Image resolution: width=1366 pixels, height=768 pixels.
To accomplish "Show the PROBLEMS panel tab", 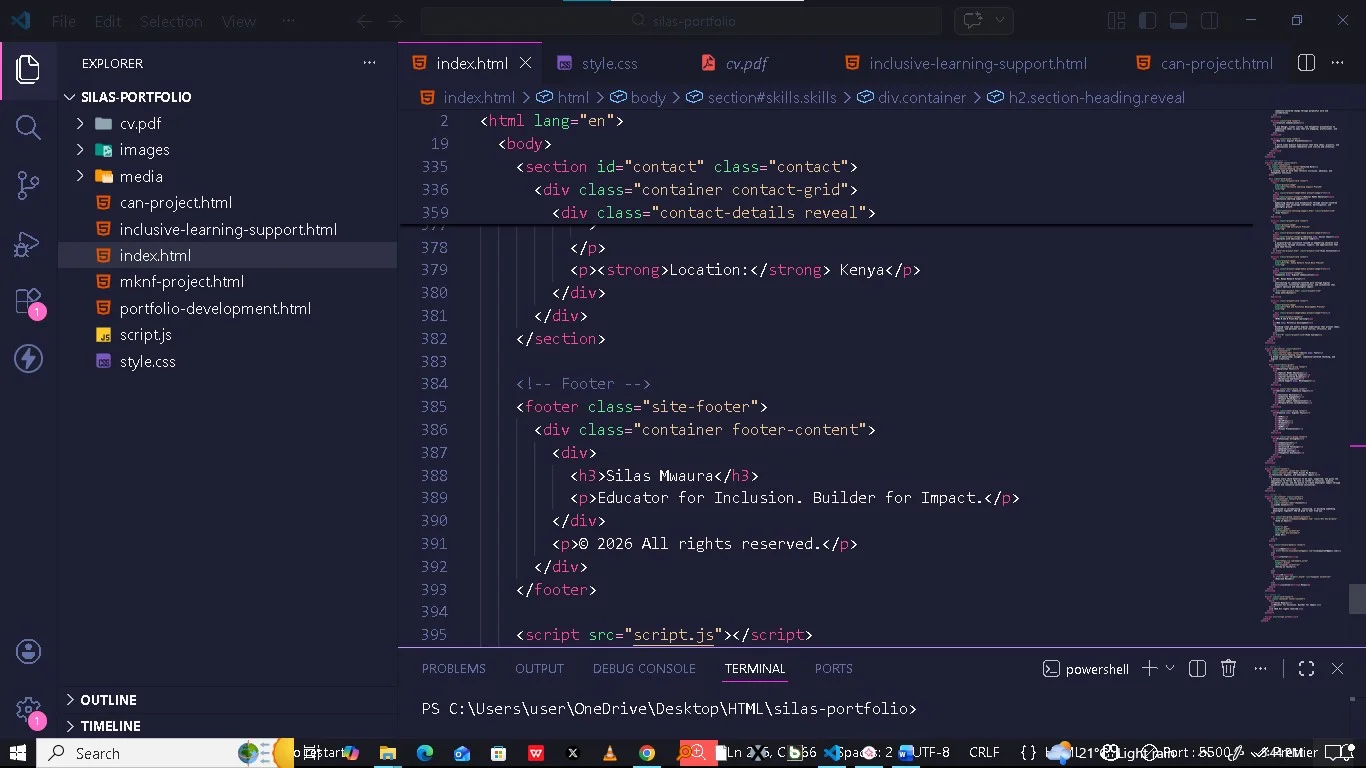I will tap(453, 669).
